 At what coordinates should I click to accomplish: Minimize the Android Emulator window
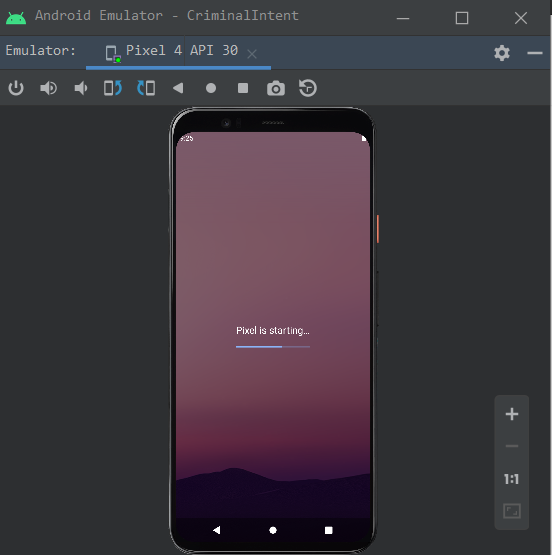point(403,18)
